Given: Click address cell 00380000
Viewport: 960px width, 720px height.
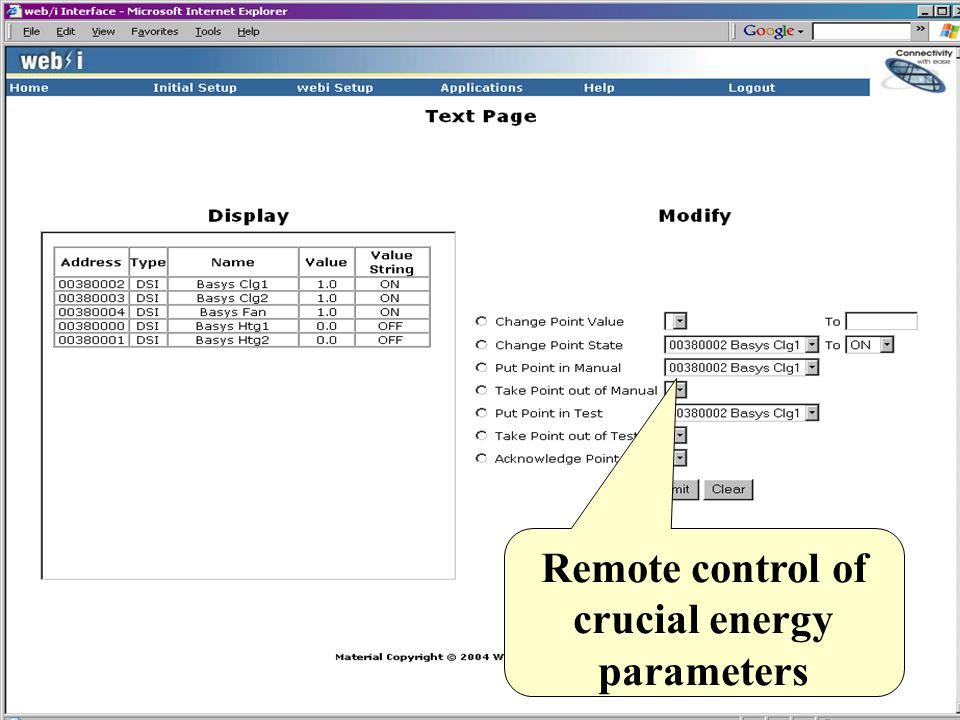Looking at the screenshot, I should click(x=91, y=326).
